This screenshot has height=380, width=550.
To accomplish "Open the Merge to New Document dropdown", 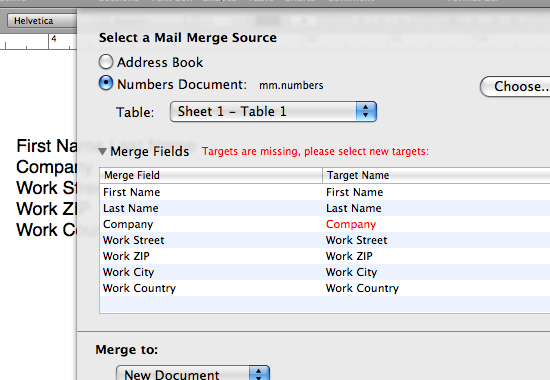I will pos(193,373).
